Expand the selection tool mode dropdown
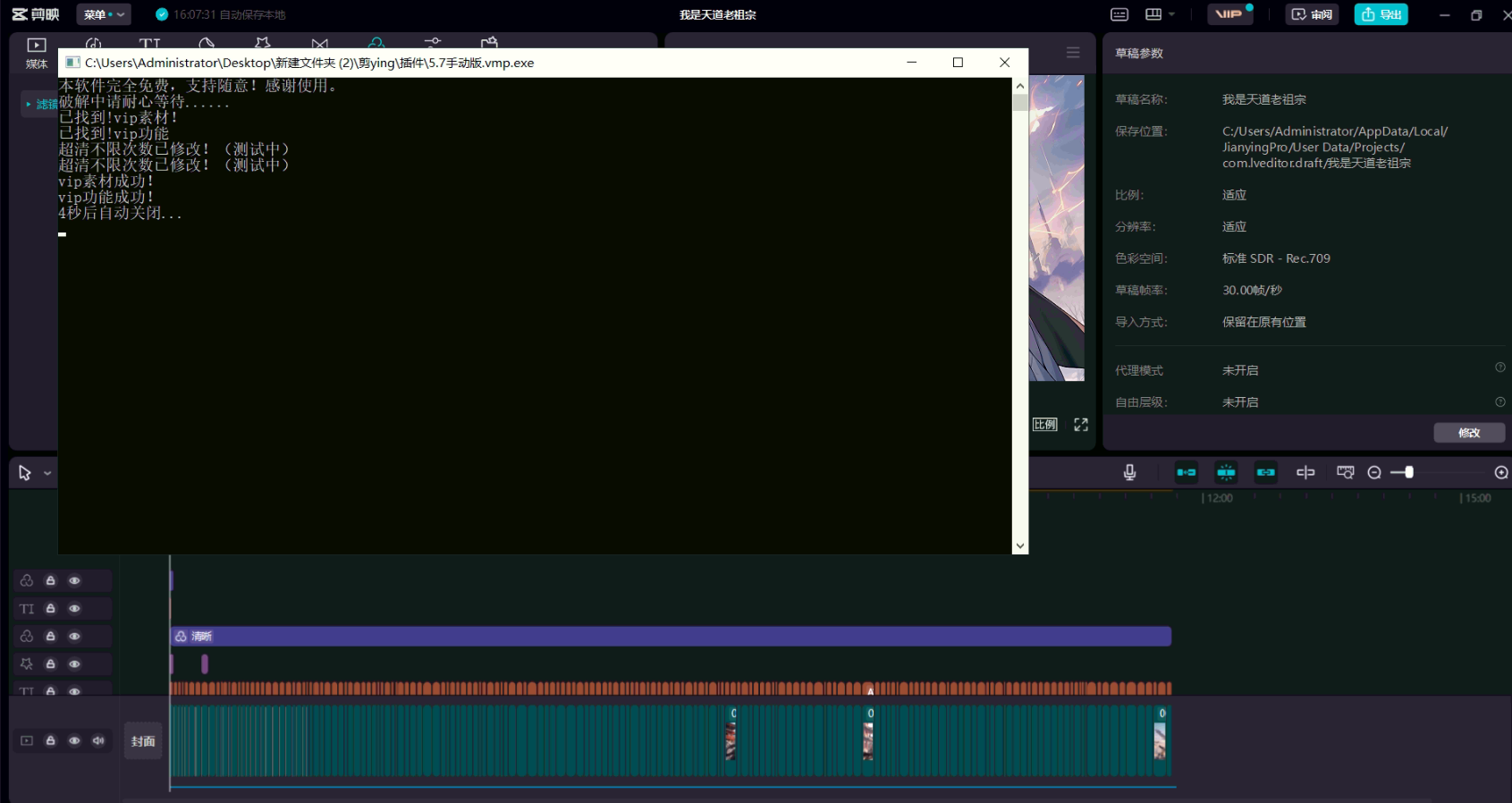This screenshot has width=1512, height=803. [x=47, y=473]
